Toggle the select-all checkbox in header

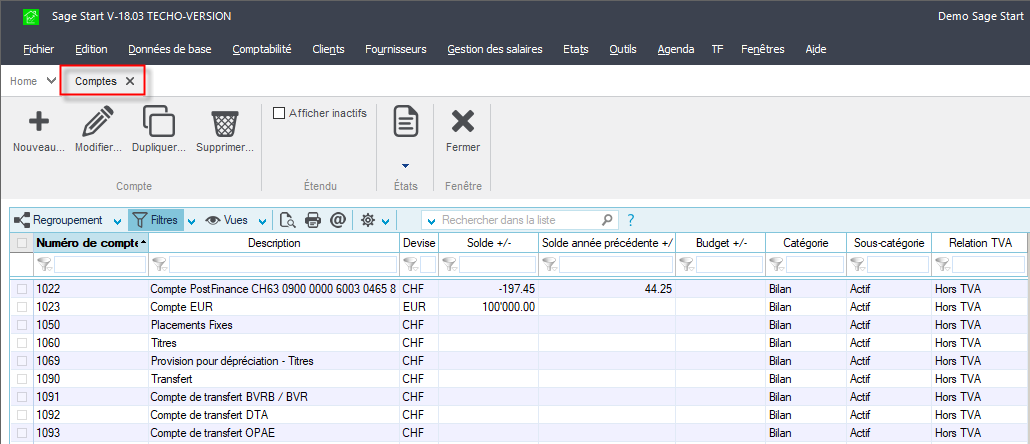22,243
